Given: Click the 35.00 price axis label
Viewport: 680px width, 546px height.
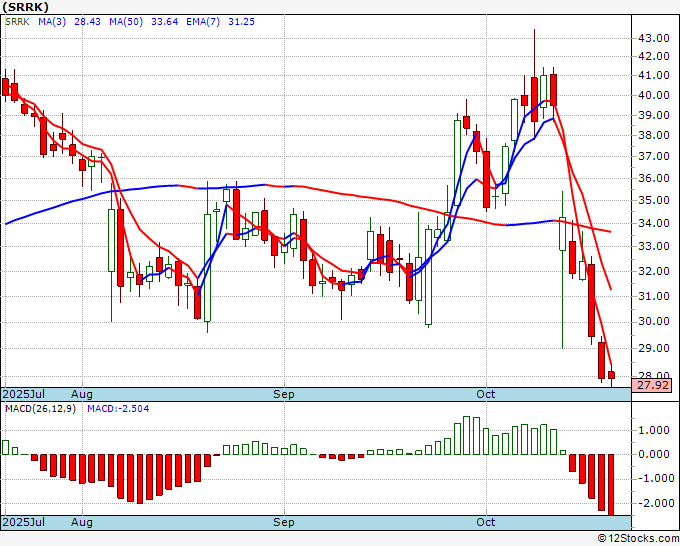Looking at the screenshot, I should (654, 200).
